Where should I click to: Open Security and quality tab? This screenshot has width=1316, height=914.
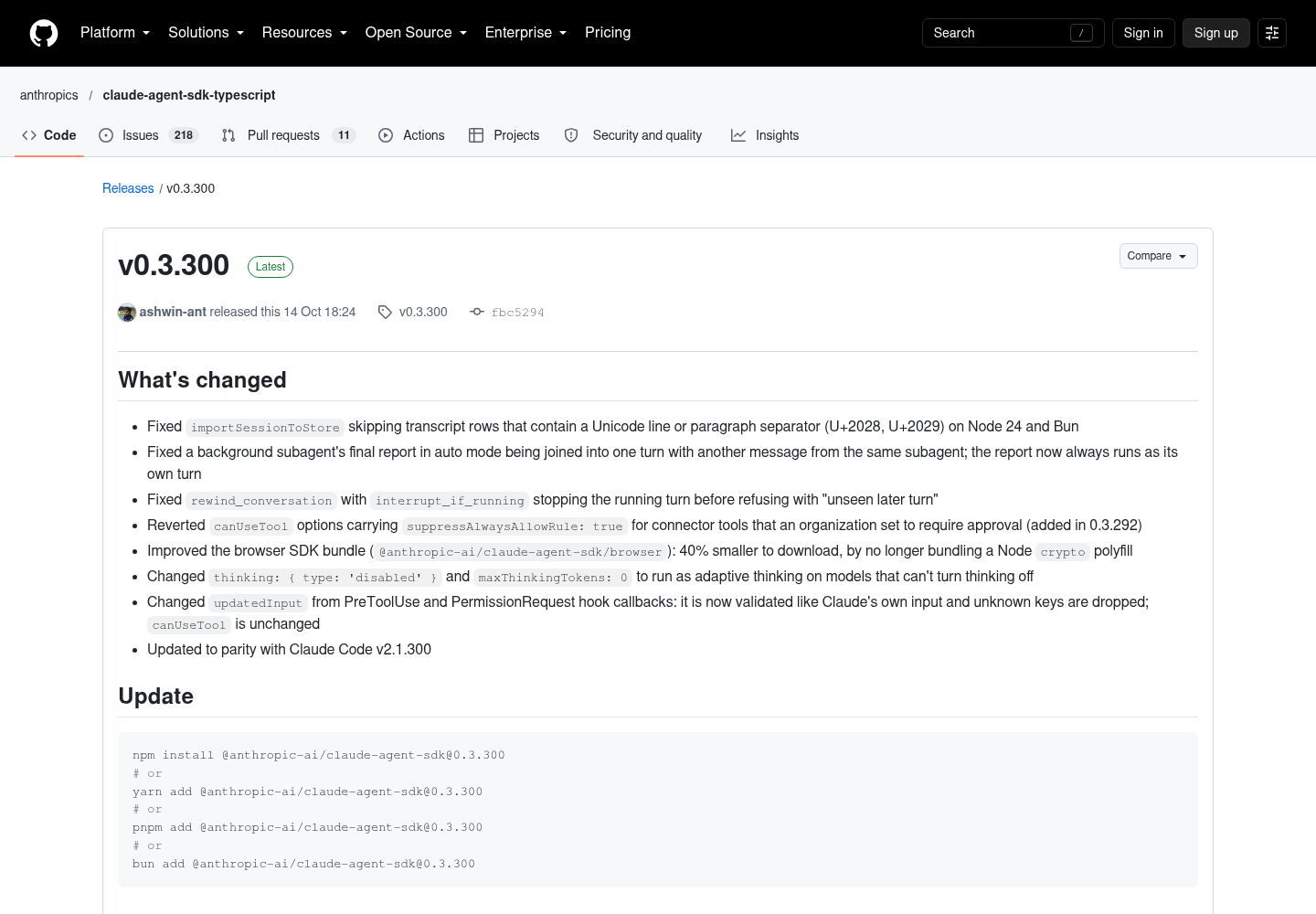click(633, 135)
